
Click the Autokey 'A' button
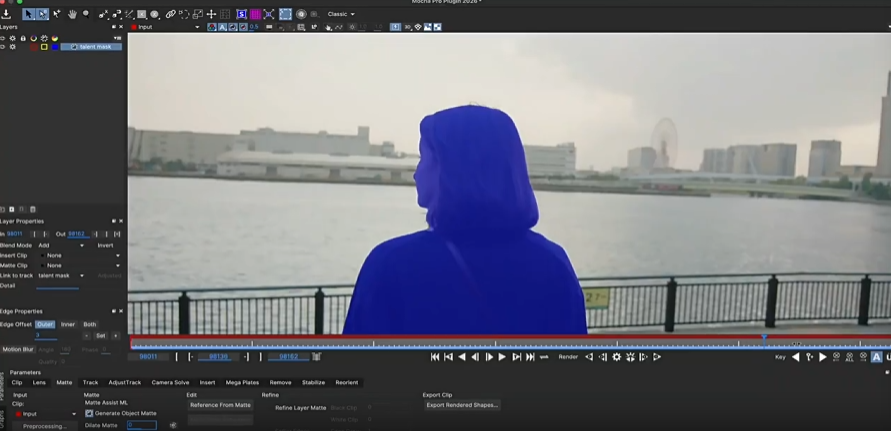pos(877,357)
